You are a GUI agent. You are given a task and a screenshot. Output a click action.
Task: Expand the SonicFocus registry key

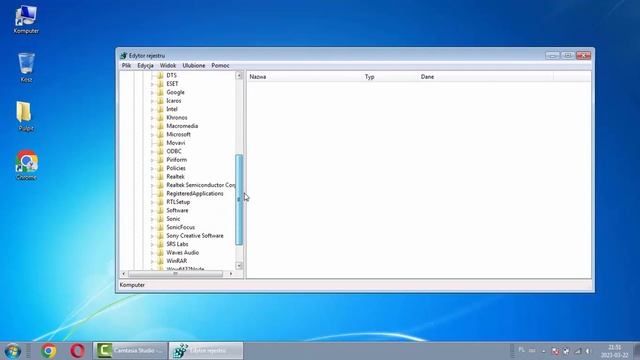point(152,227)
